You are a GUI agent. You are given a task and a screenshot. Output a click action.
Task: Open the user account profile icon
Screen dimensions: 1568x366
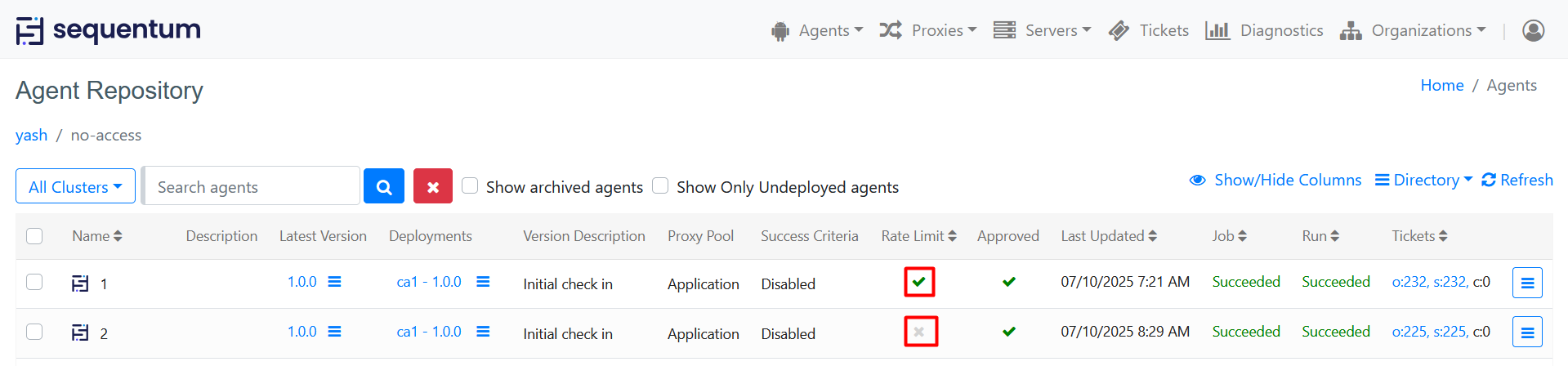tap(1533, 30)
